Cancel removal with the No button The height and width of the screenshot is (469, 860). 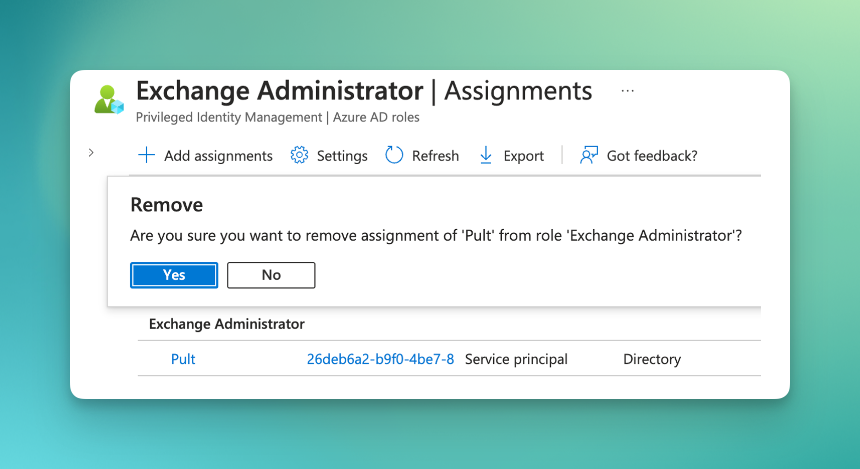click(x=271, y=275)
